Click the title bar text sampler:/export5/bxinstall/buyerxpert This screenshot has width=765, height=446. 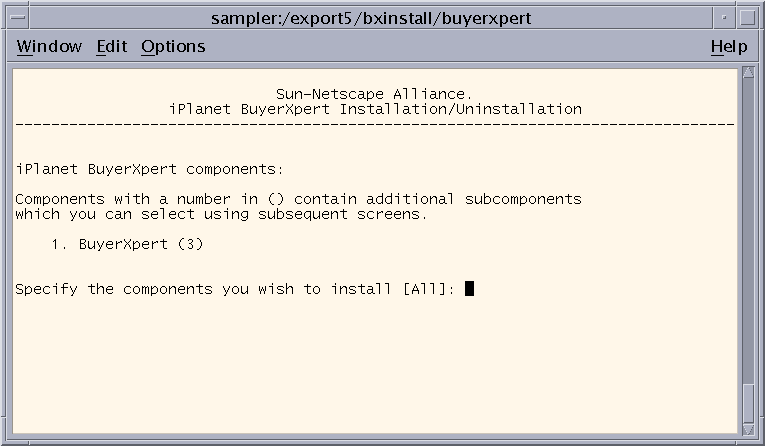pos(371,18)
